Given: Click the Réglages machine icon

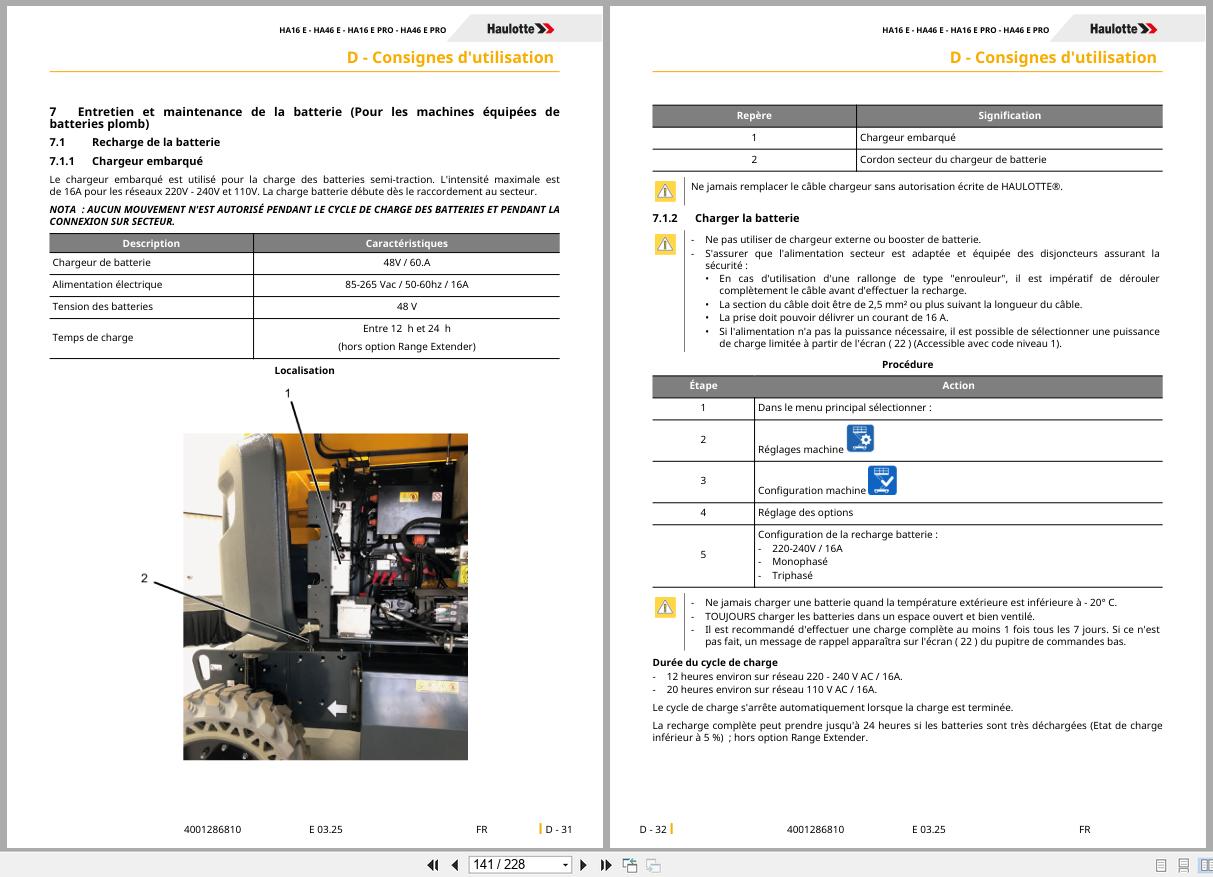Looking at the screenshot, I should 860,438.
